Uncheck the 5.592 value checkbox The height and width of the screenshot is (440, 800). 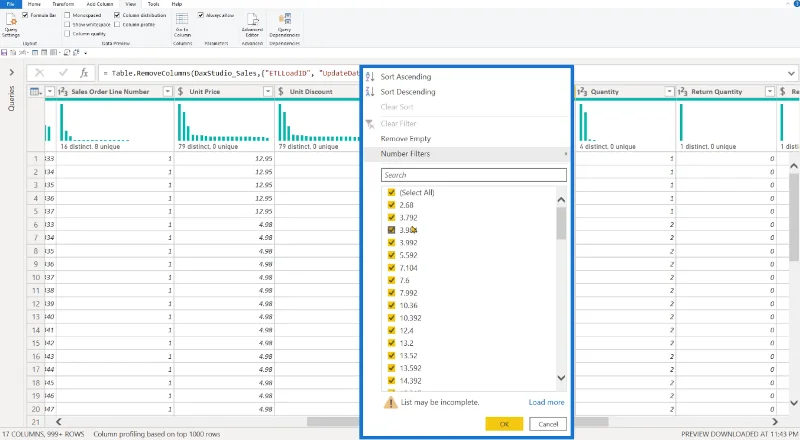391,255
